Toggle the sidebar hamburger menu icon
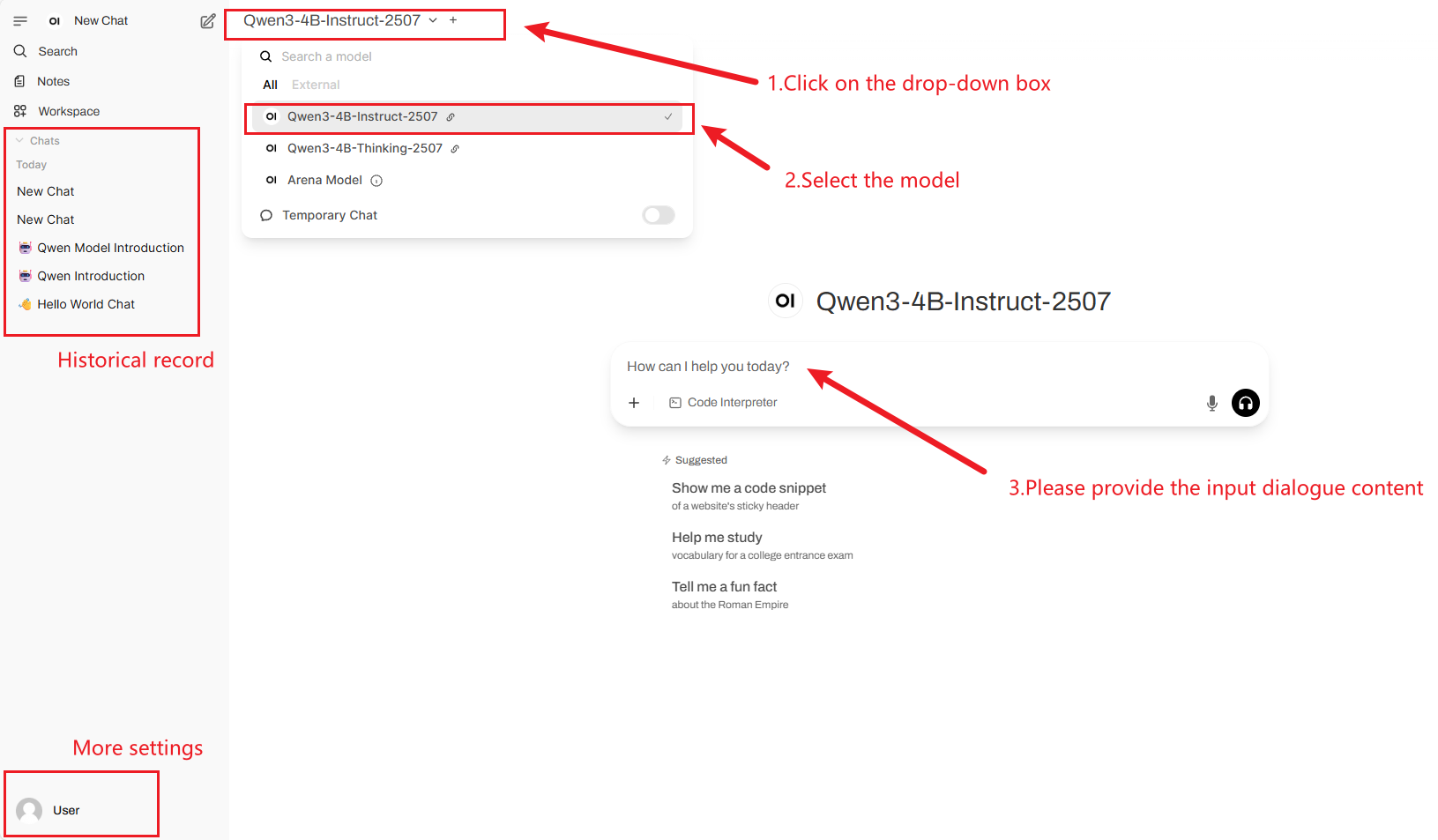The width and height of the screenshot is (1438, 840). [x=20, y=21]
